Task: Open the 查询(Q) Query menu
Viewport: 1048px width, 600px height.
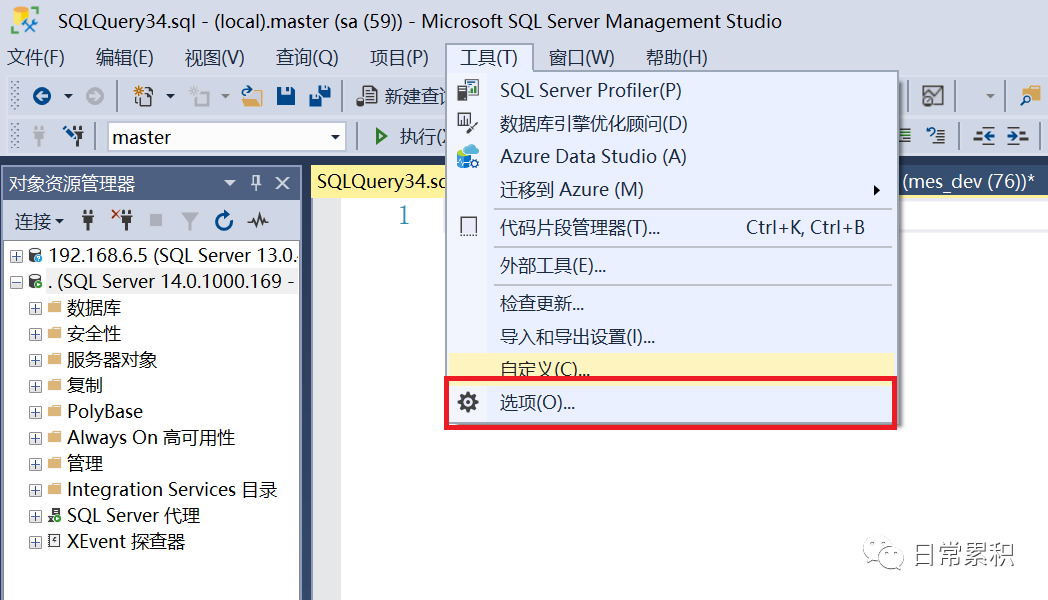Action: [307, 57]
